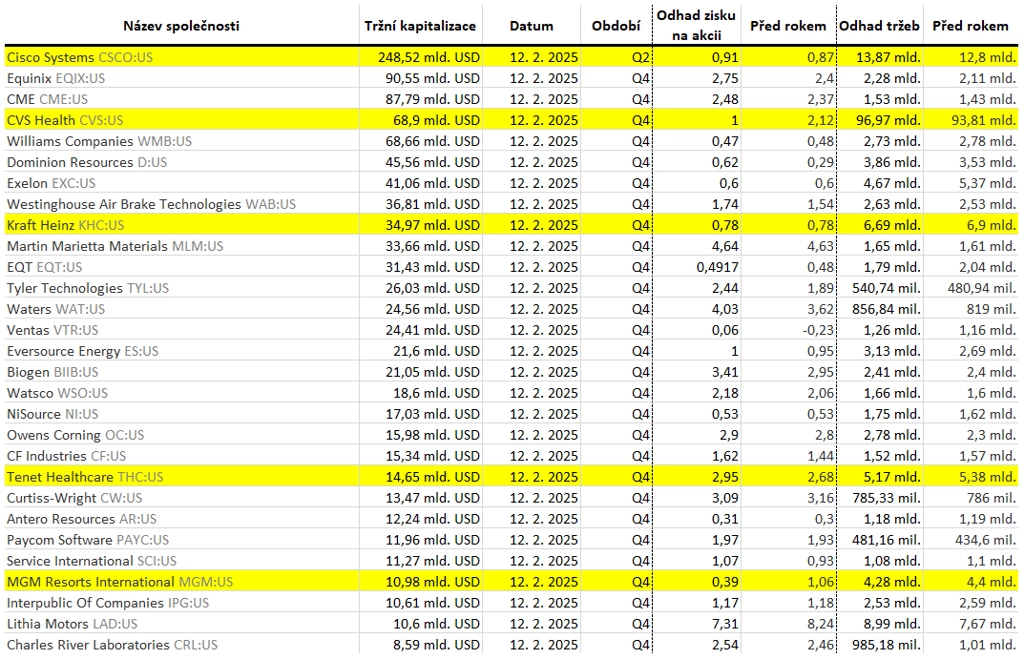Click the 'Období' column header

[x=616, y=26]
